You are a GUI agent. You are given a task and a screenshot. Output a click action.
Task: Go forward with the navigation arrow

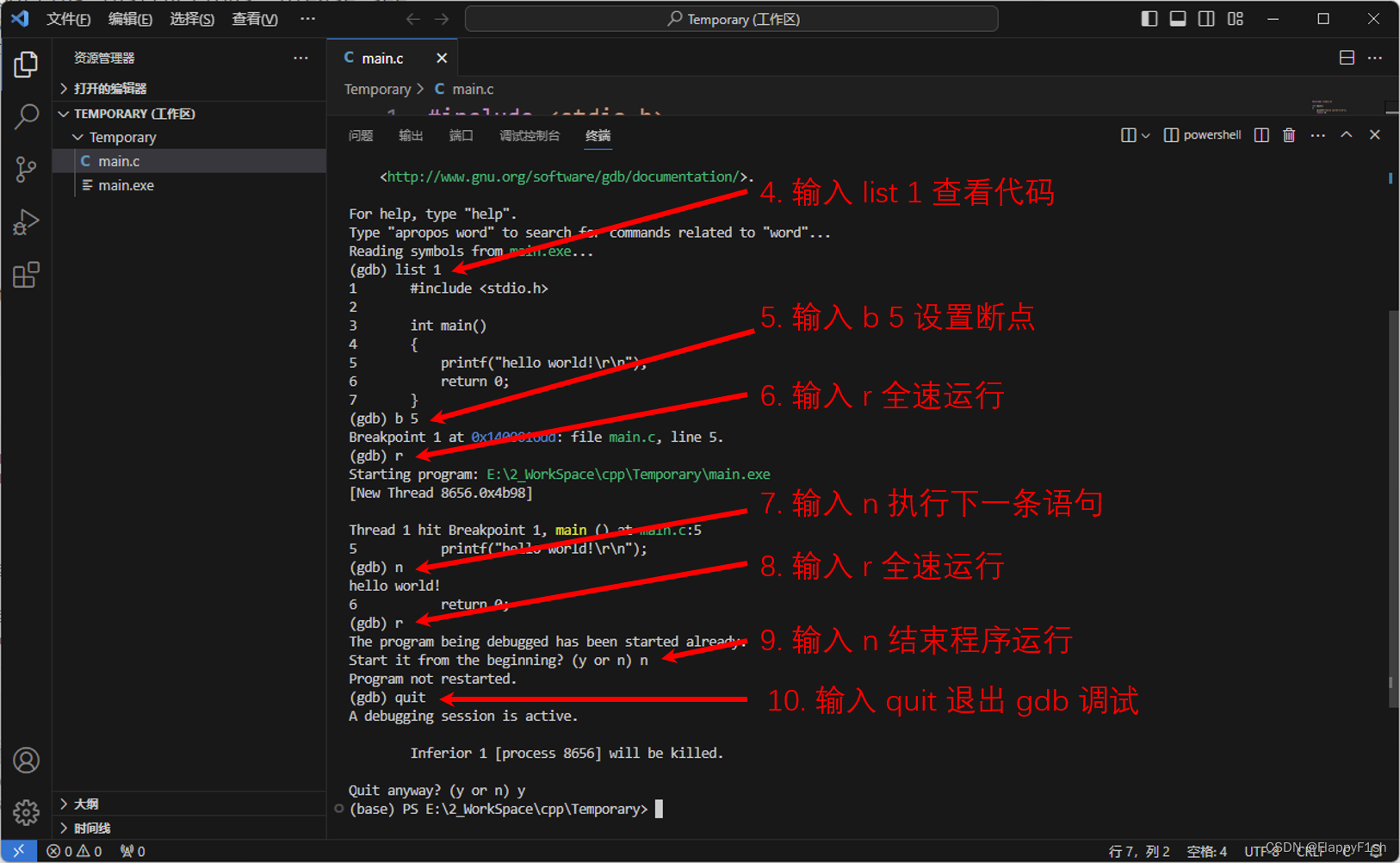[x=442, y=19]
